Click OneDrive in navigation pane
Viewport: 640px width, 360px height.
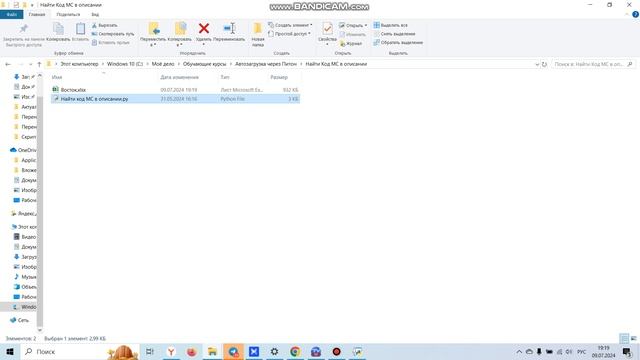pos(23,150)
